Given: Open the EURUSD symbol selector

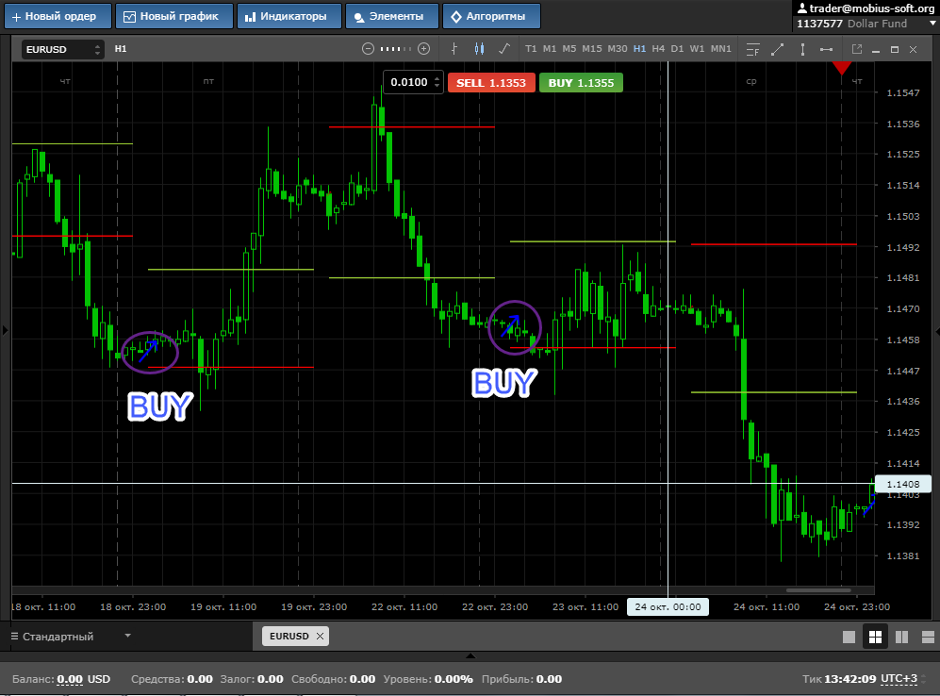Looking at the screenshot, I should [x=63, y=49].
